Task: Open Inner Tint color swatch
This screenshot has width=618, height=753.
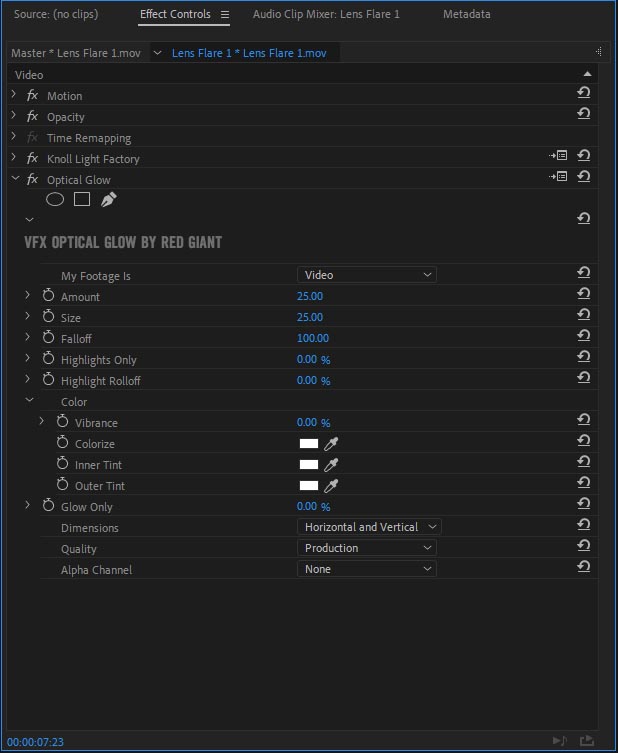Action: (309, 465)
